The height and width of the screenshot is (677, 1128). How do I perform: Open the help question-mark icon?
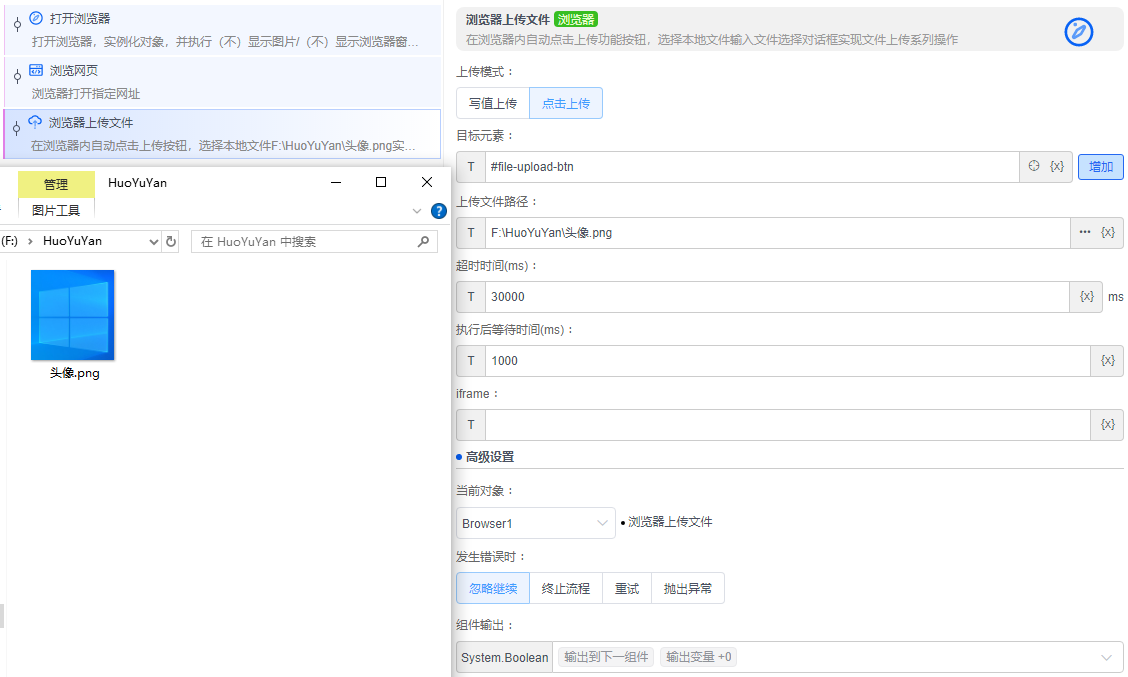point(438,210)
